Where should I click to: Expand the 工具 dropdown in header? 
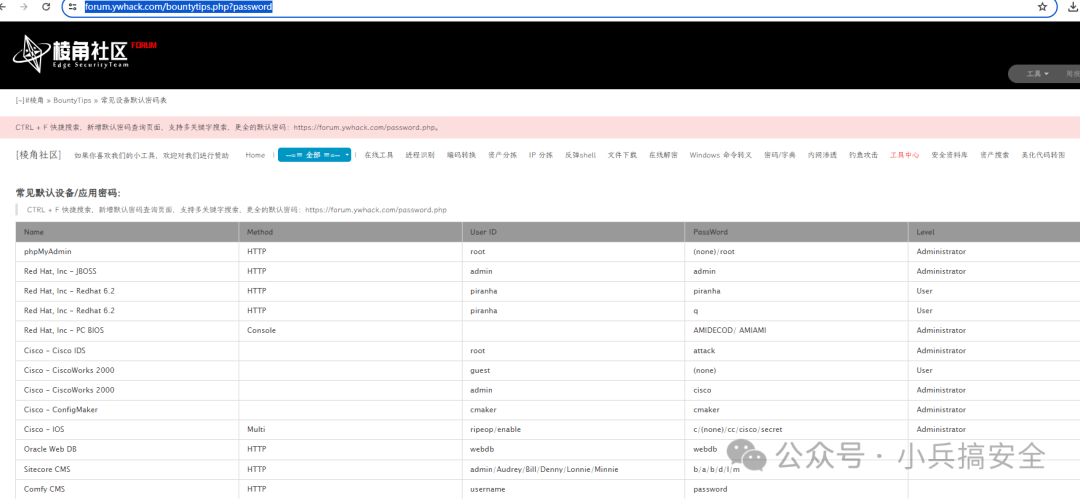pyautogui.click(x=1037, y=74)
